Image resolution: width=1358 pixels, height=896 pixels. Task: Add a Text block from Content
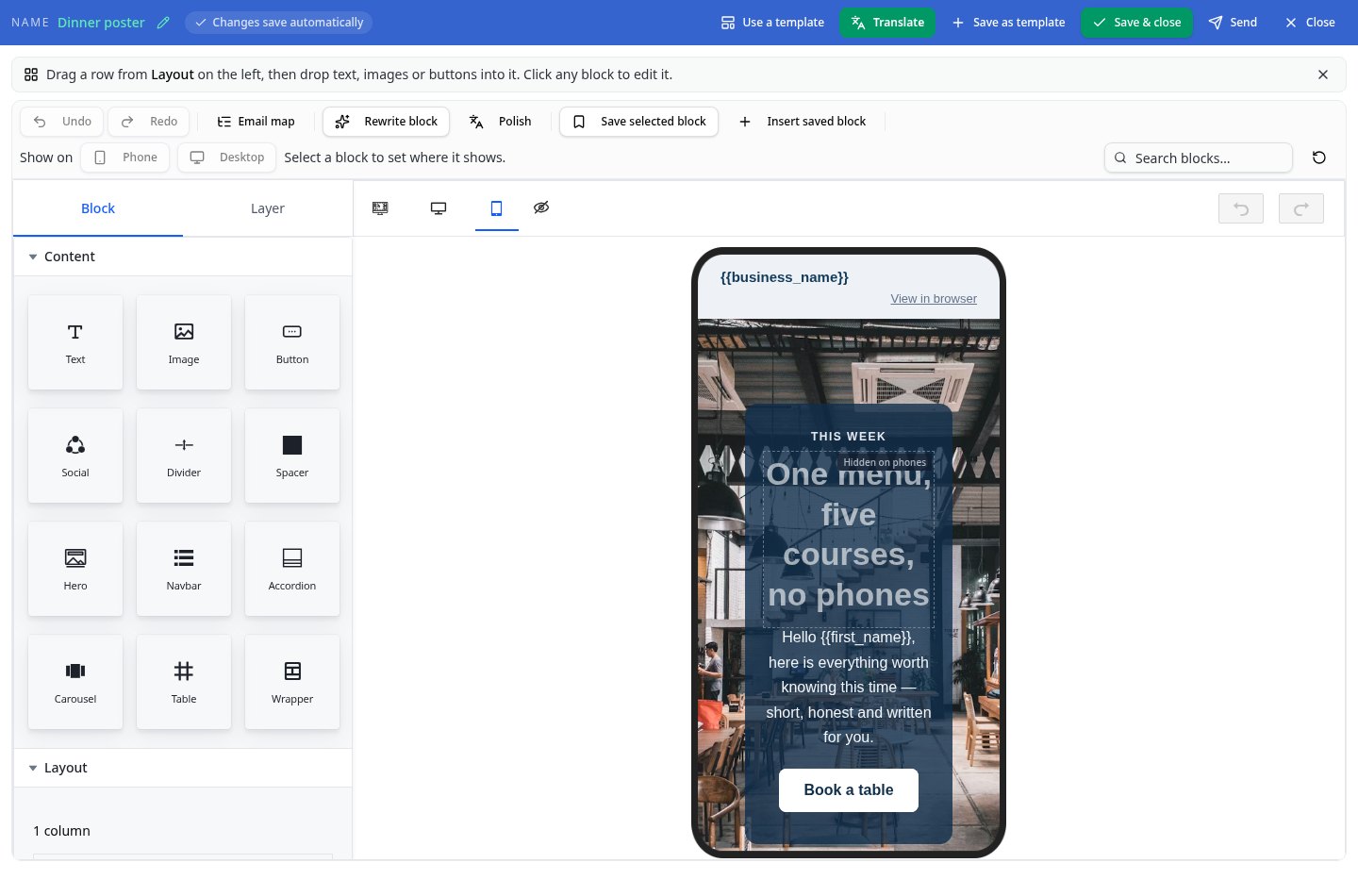pos(75,342)
